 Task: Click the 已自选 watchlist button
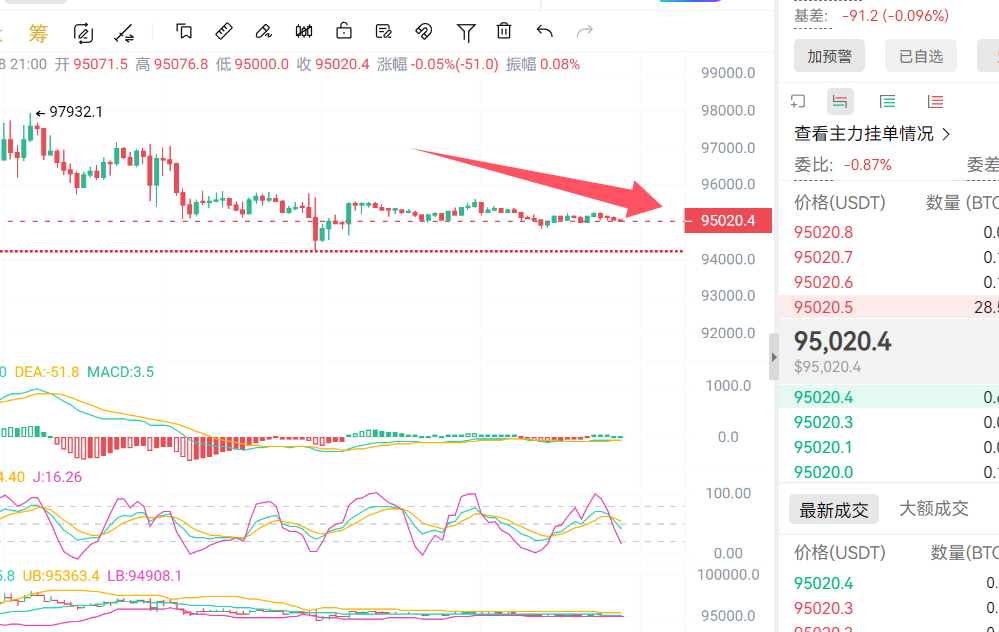[920, 56]
